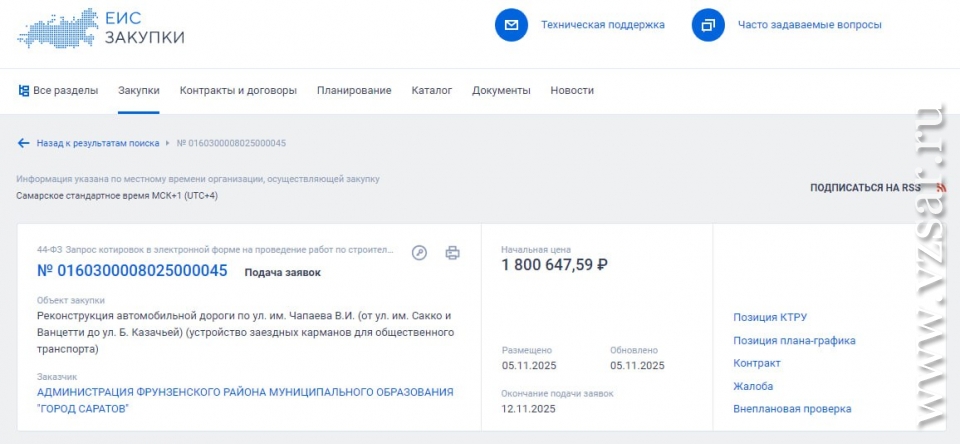This screenshot has height=444, width=960.
Task: Open the Документы menu item
Action: point(501,91)
